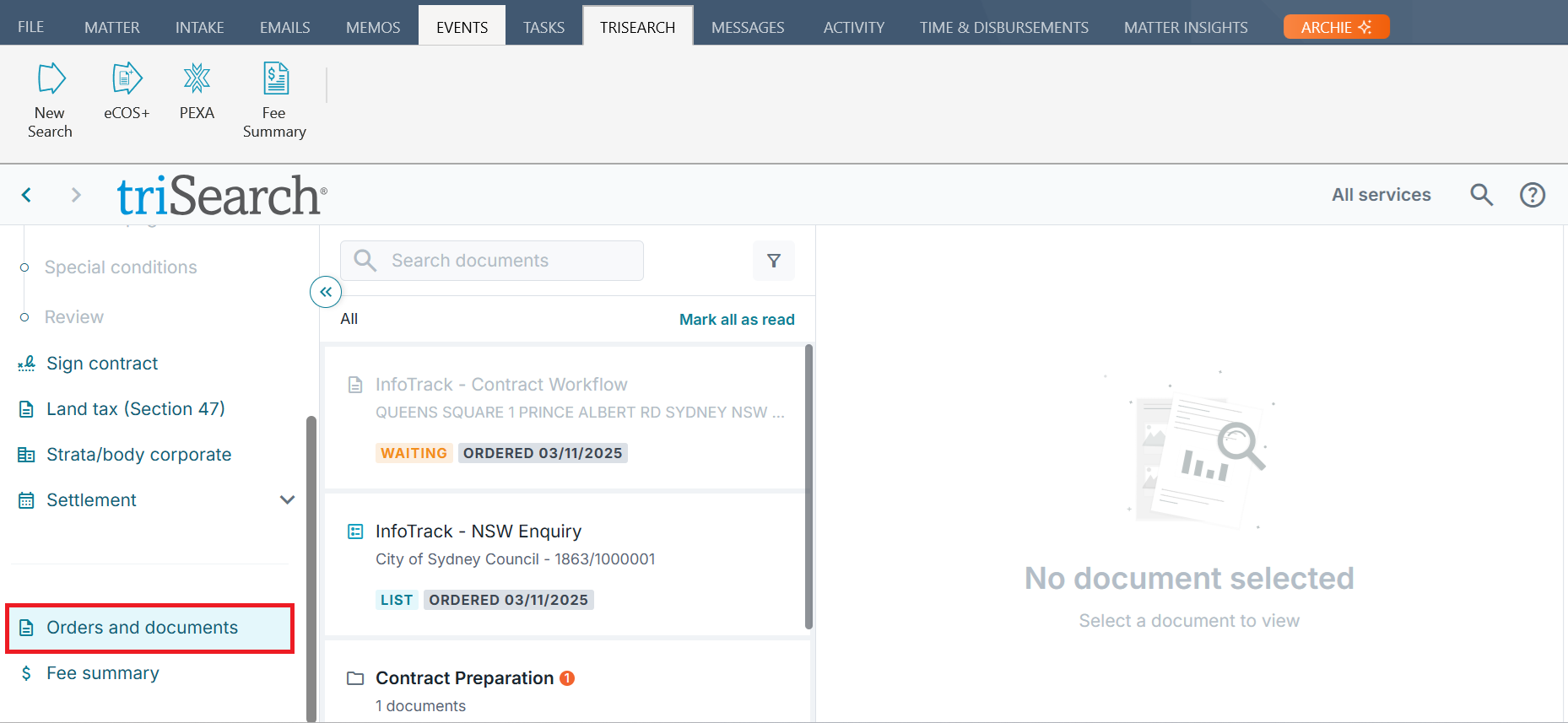The width and height of the screenshot is (1568, 723).
Task: Click the Fee summary dollar icon
Action: point(26,673)
